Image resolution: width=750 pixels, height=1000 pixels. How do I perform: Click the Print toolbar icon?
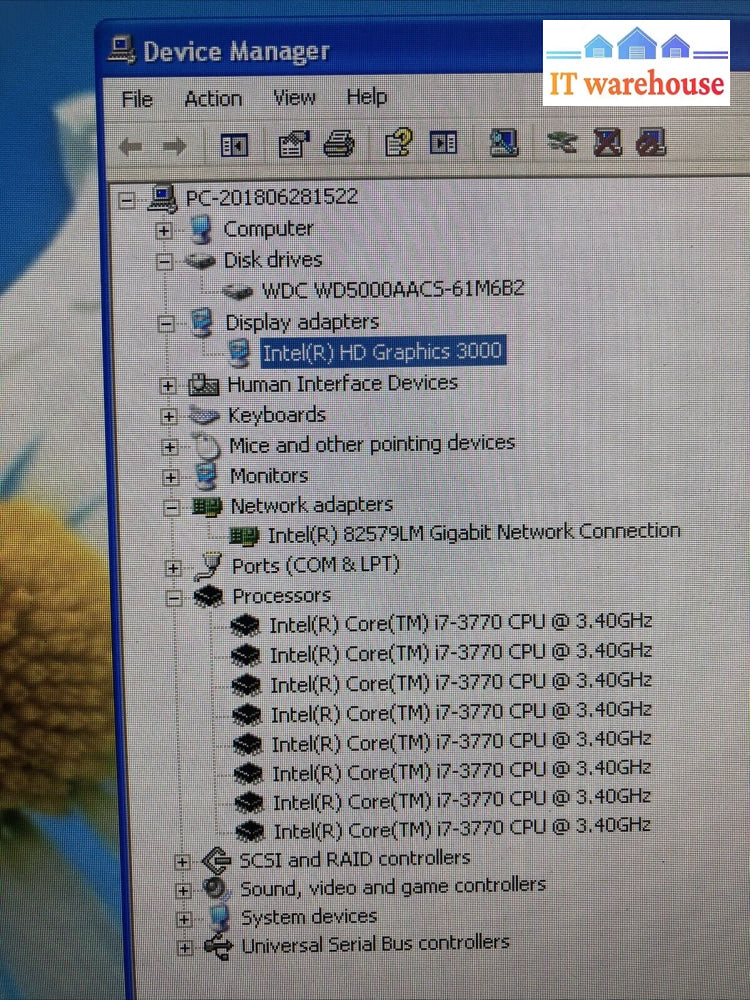pos(339,145)
